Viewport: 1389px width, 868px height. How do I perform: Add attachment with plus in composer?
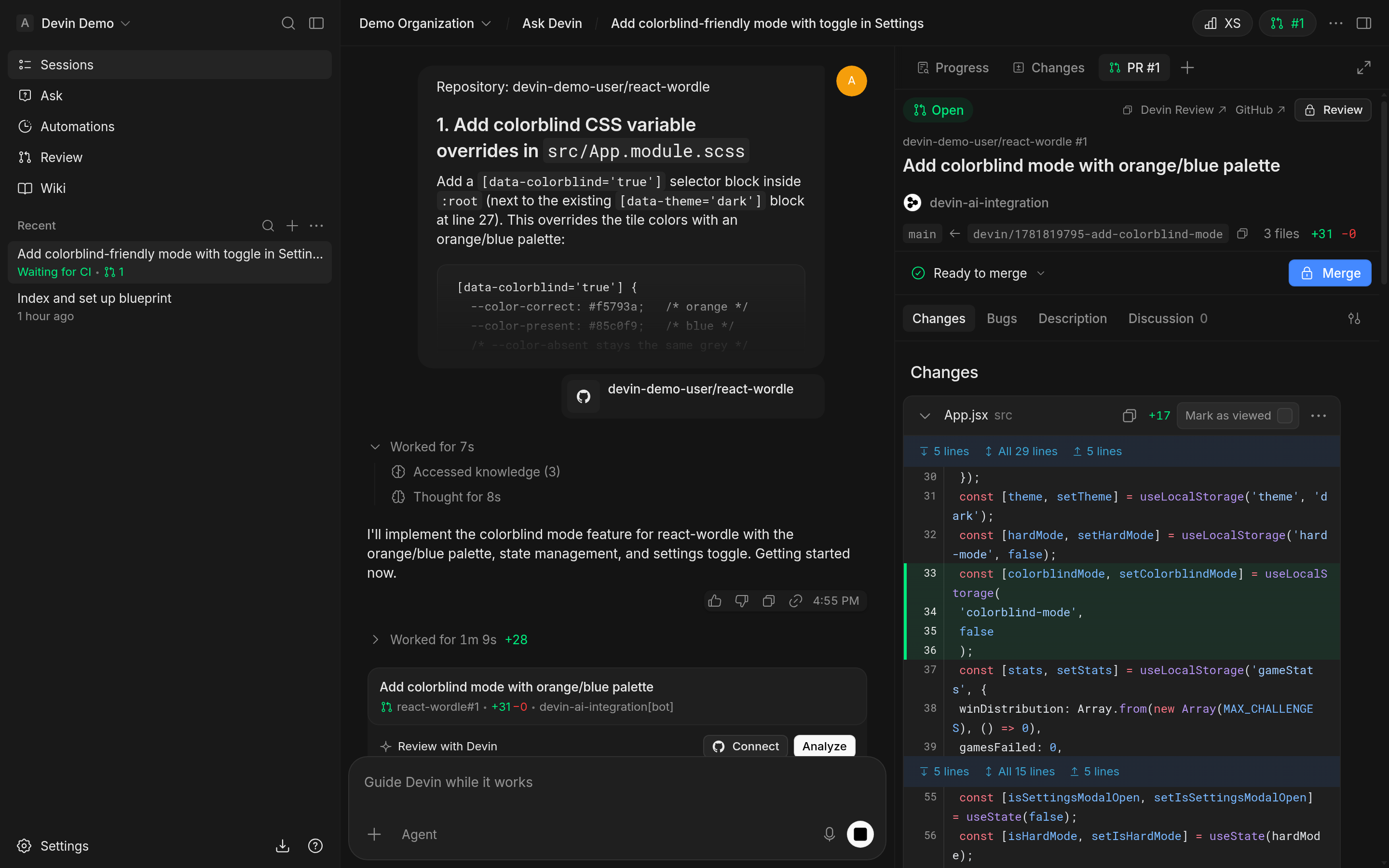click(x=374, y=834)
